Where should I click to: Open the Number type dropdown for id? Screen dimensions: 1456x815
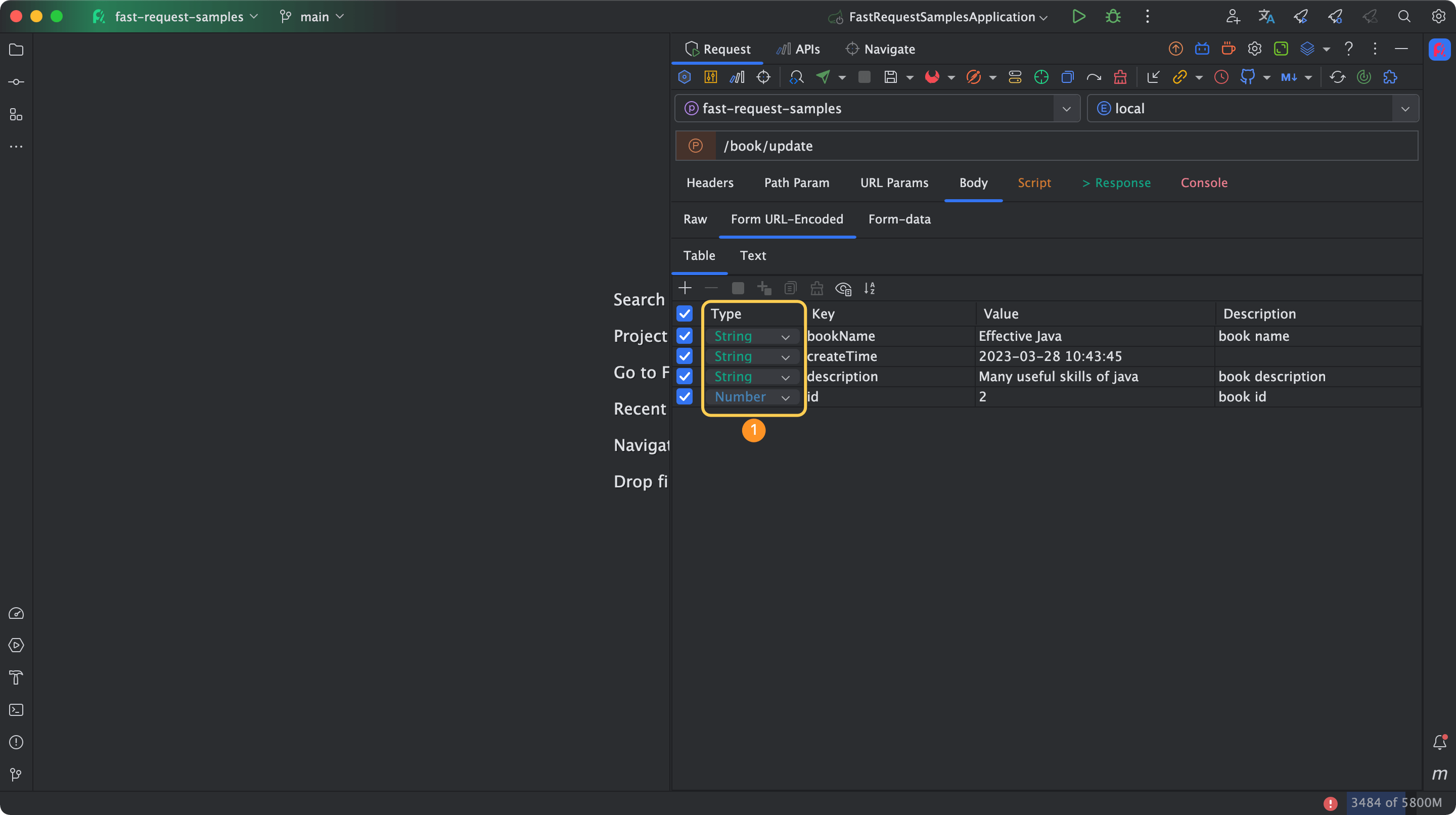coord(752,397)
